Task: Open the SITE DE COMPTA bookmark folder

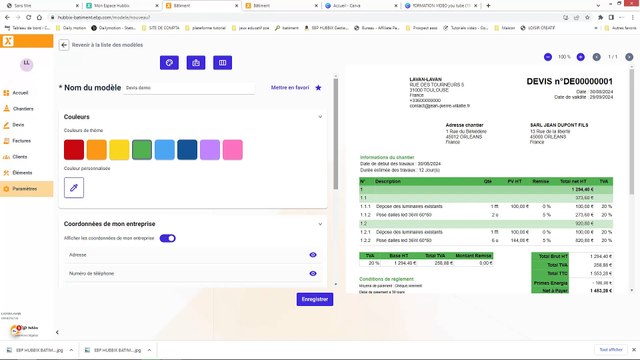Action: (x=160, y=28)
